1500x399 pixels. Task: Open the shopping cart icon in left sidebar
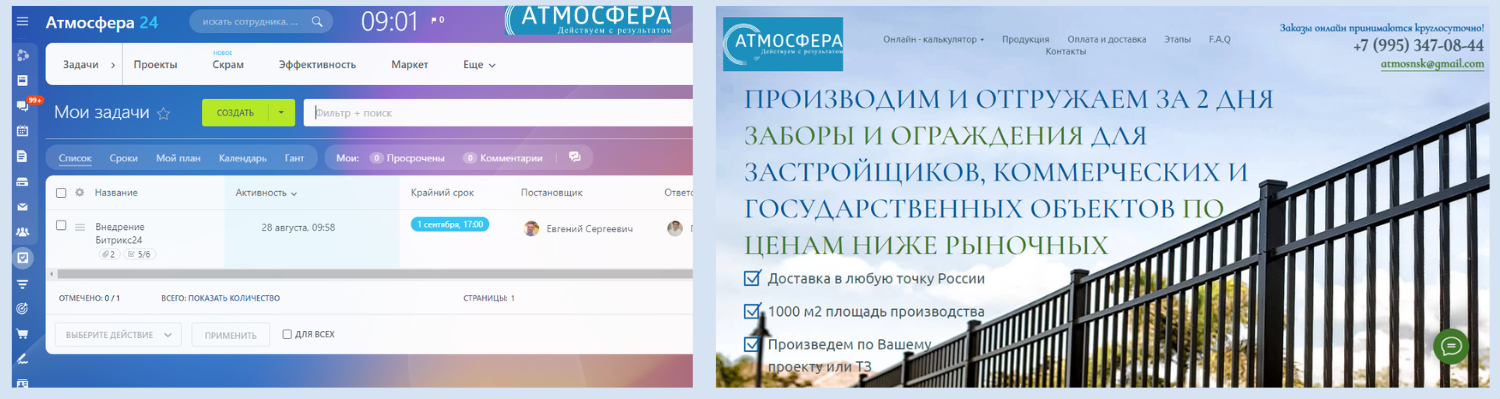22,334
